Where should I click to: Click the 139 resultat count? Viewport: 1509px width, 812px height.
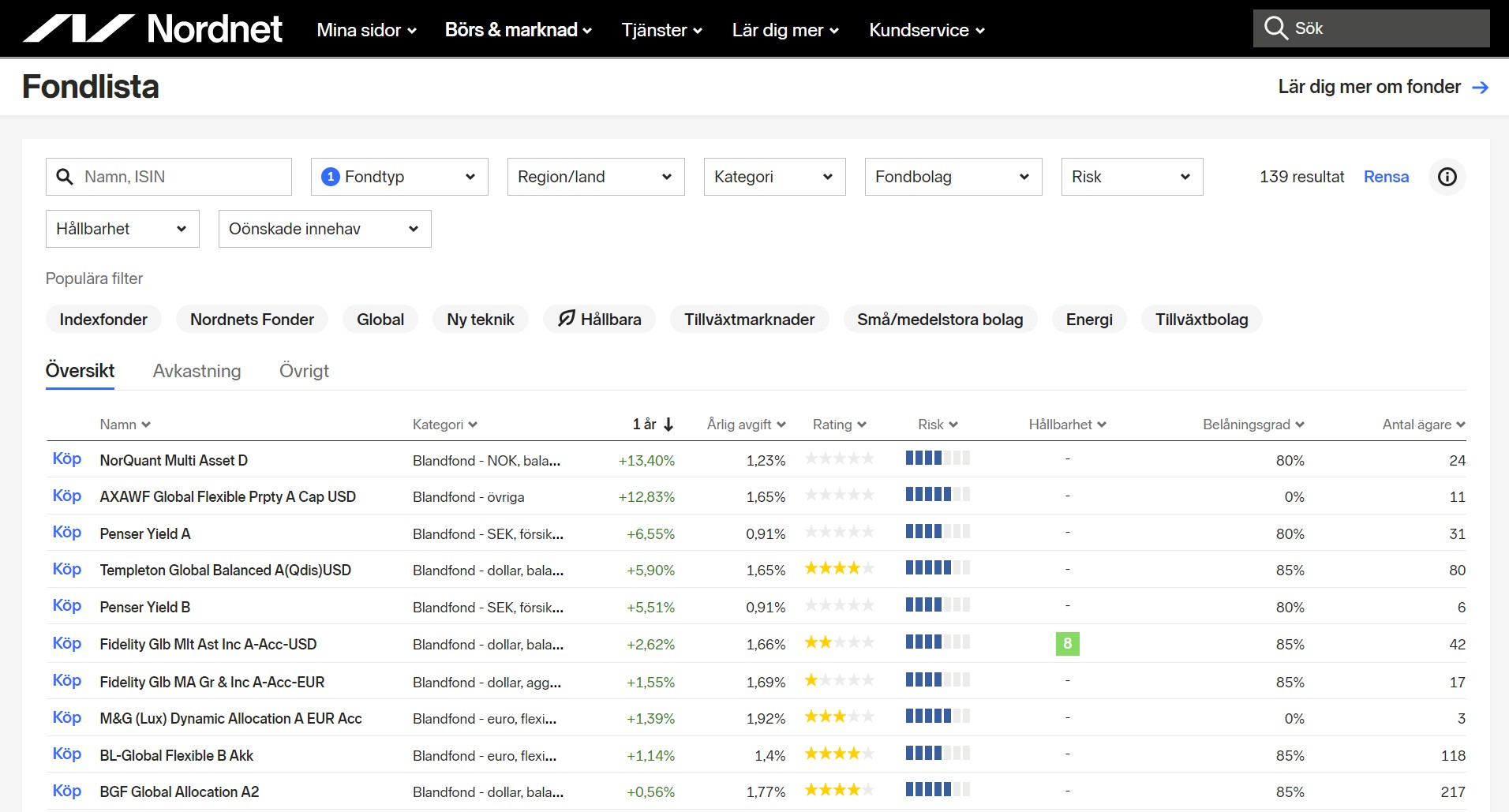(1301, 177)
